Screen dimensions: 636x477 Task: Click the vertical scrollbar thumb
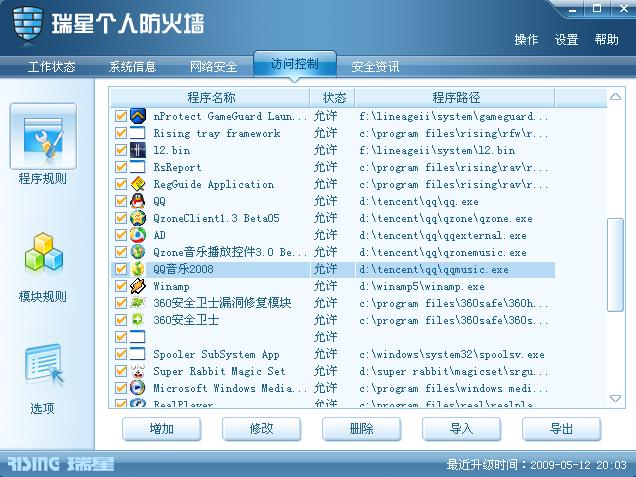pos(615,265)
